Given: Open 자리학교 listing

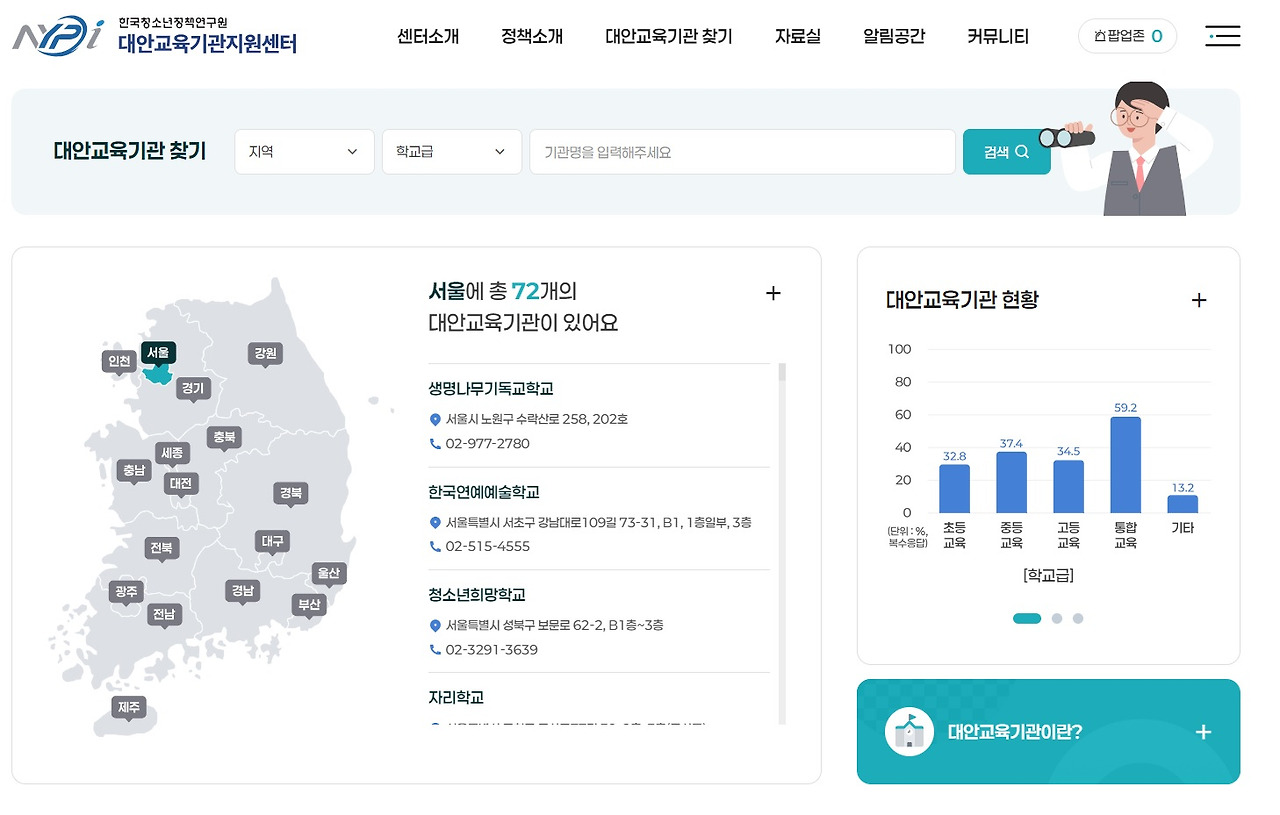Looking at the screenshot, I should pos(456,698).
